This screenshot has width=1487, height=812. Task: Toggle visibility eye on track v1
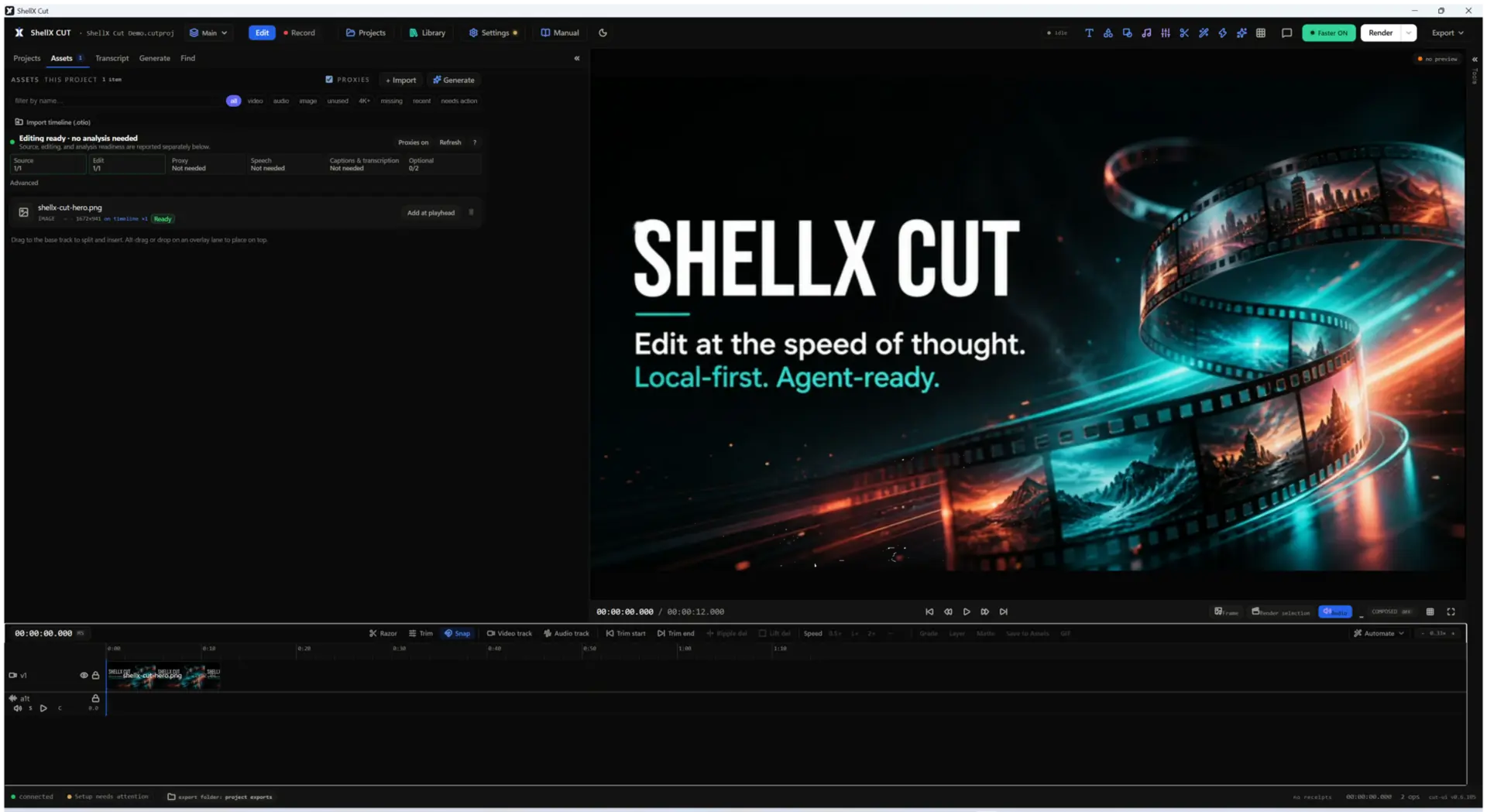84,675
